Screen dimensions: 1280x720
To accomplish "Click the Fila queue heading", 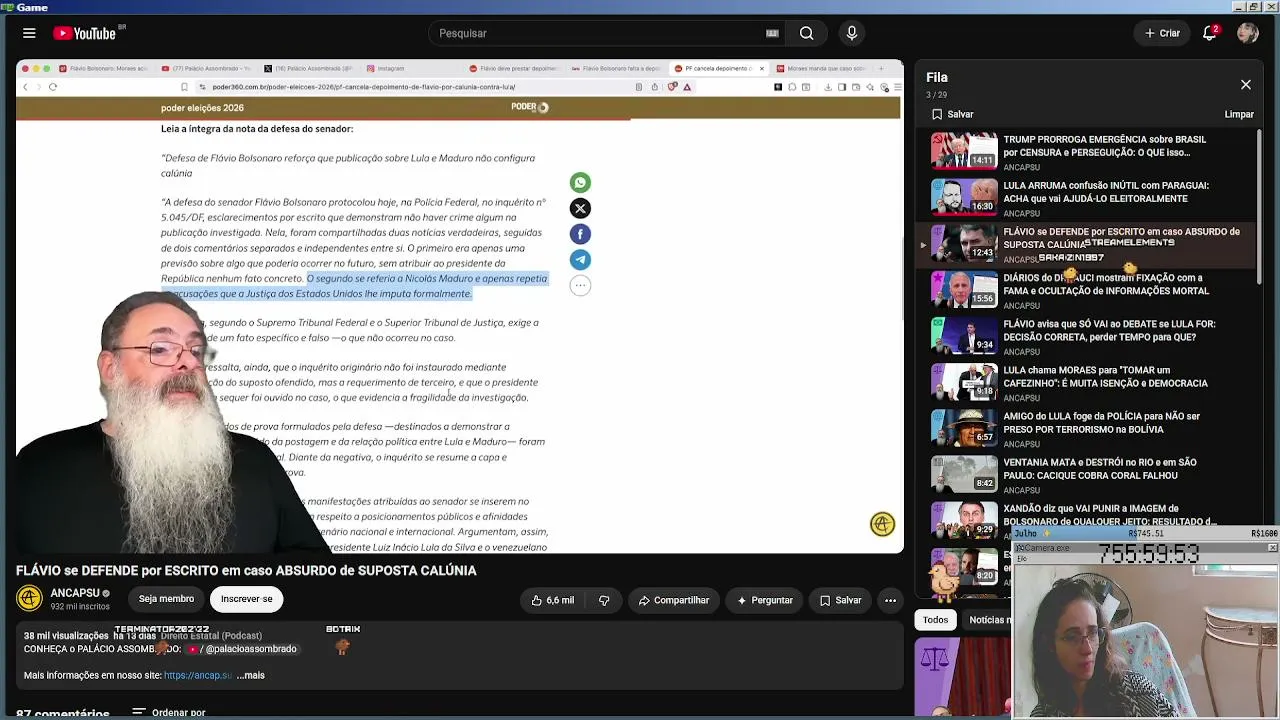I will 937,77.
